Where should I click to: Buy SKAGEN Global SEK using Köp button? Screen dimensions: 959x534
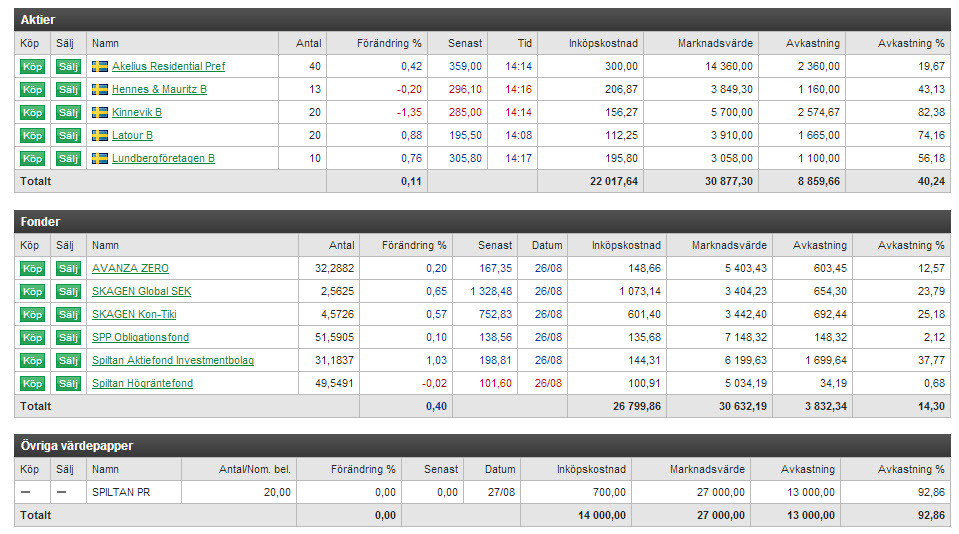point(32,292)
